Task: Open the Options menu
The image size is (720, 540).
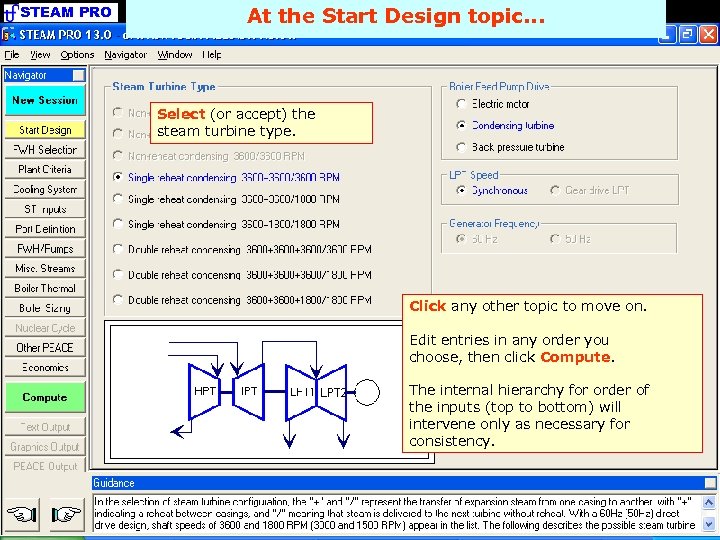Action: [x=77, y=55]
